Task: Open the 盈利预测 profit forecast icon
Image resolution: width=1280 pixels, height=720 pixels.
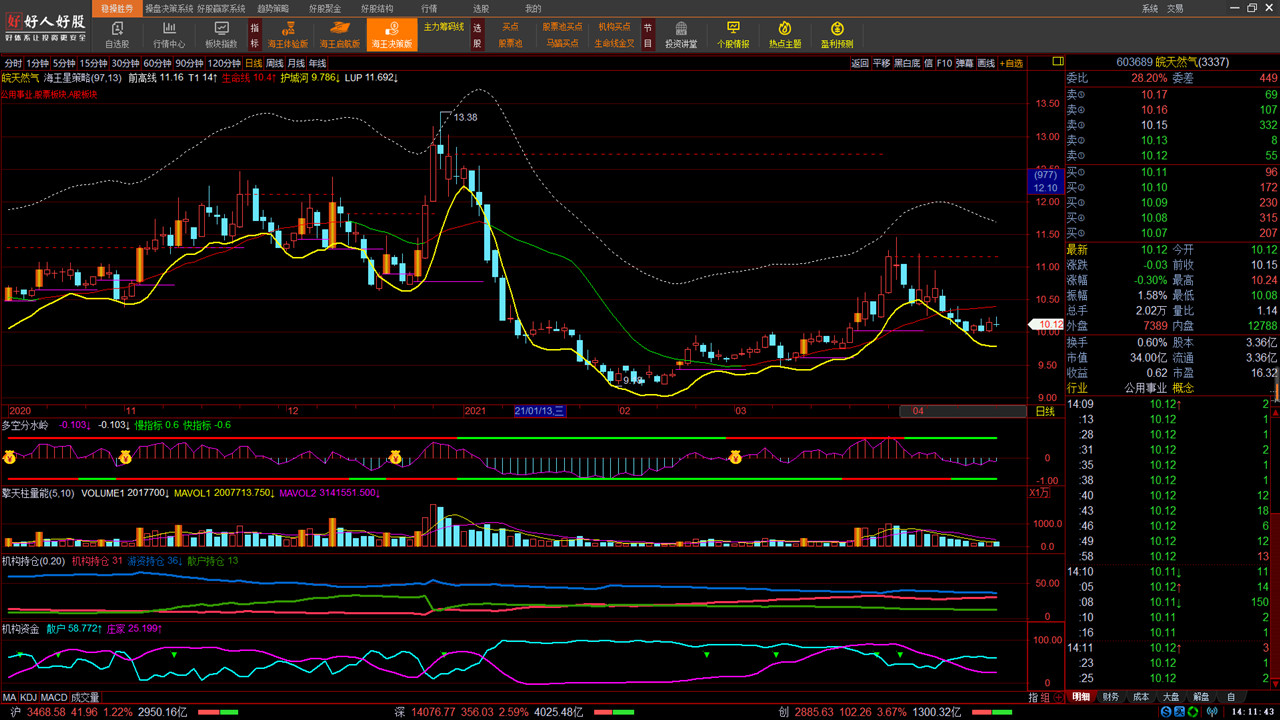Action: pyautogui.click(x=837, y=35)
